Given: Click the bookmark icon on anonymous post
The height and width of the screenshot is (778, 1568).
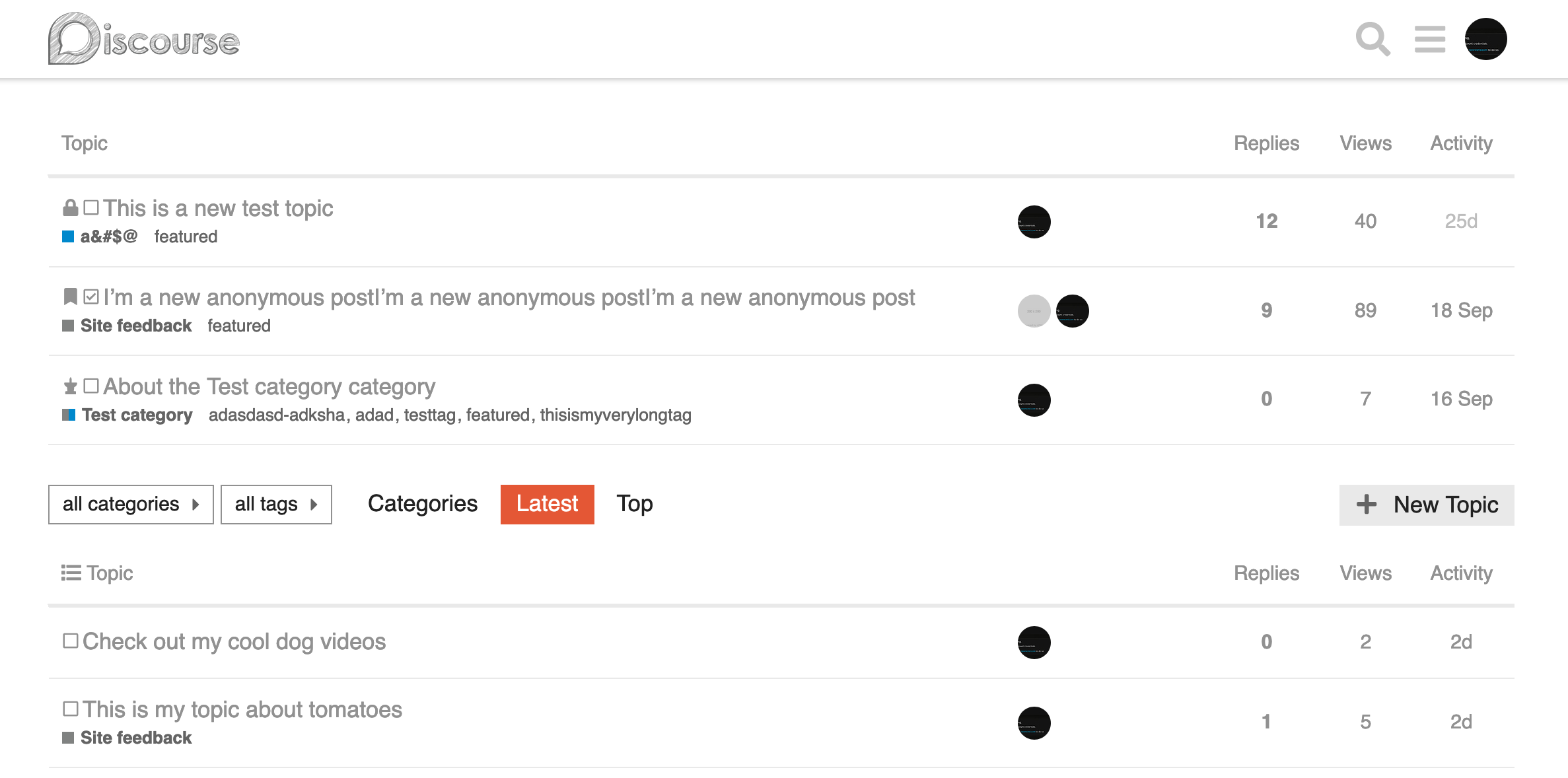Looking at the screenshot, I should tap(71, 297).
